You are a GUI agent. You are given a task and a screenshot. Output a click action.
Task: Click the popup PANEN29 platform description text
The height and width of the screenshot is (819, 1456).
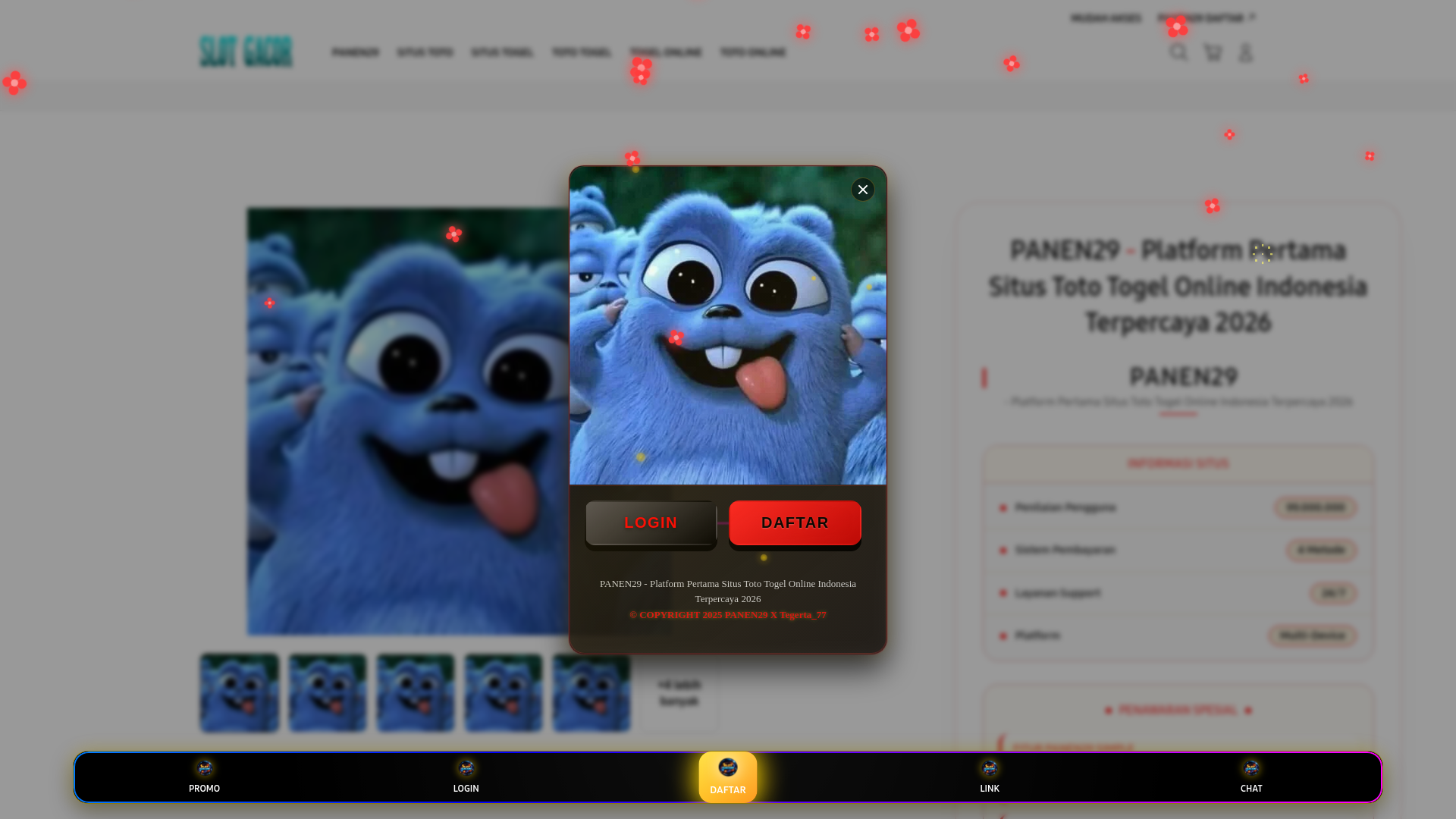[x=728, y=591]
